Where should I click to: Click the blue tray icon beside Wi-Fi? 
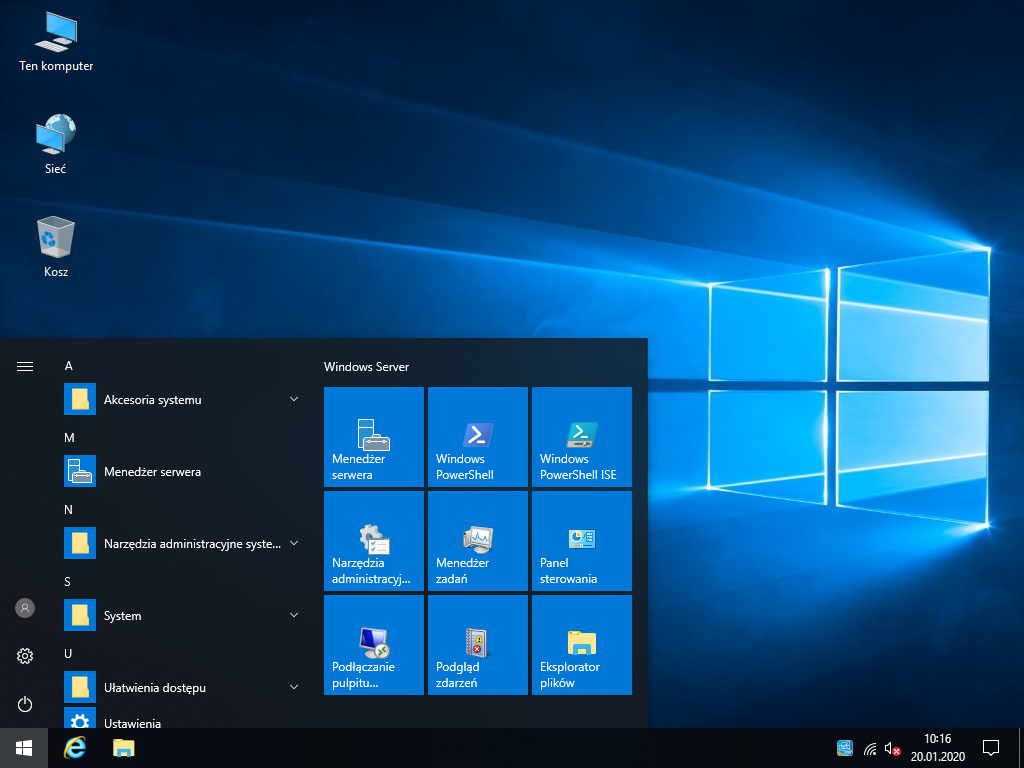844,748
